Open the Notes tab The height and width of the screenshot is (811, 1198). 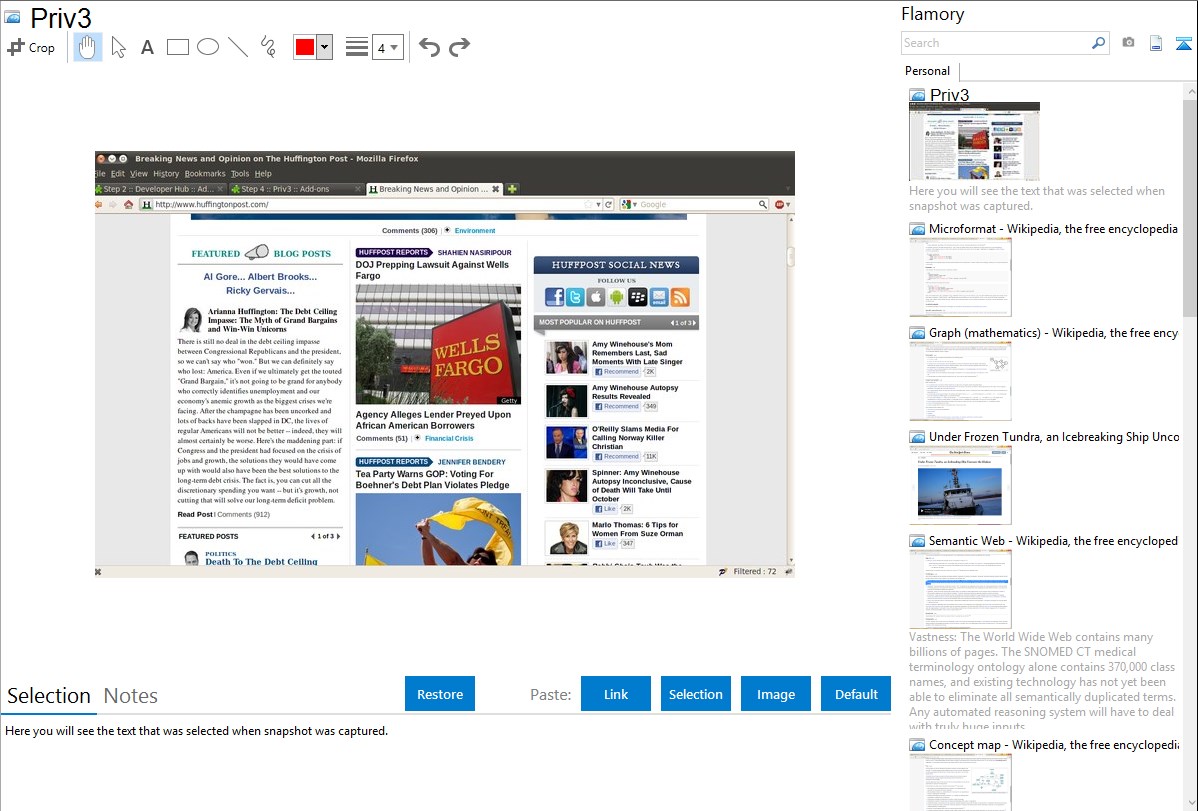[x=131, y=696]
